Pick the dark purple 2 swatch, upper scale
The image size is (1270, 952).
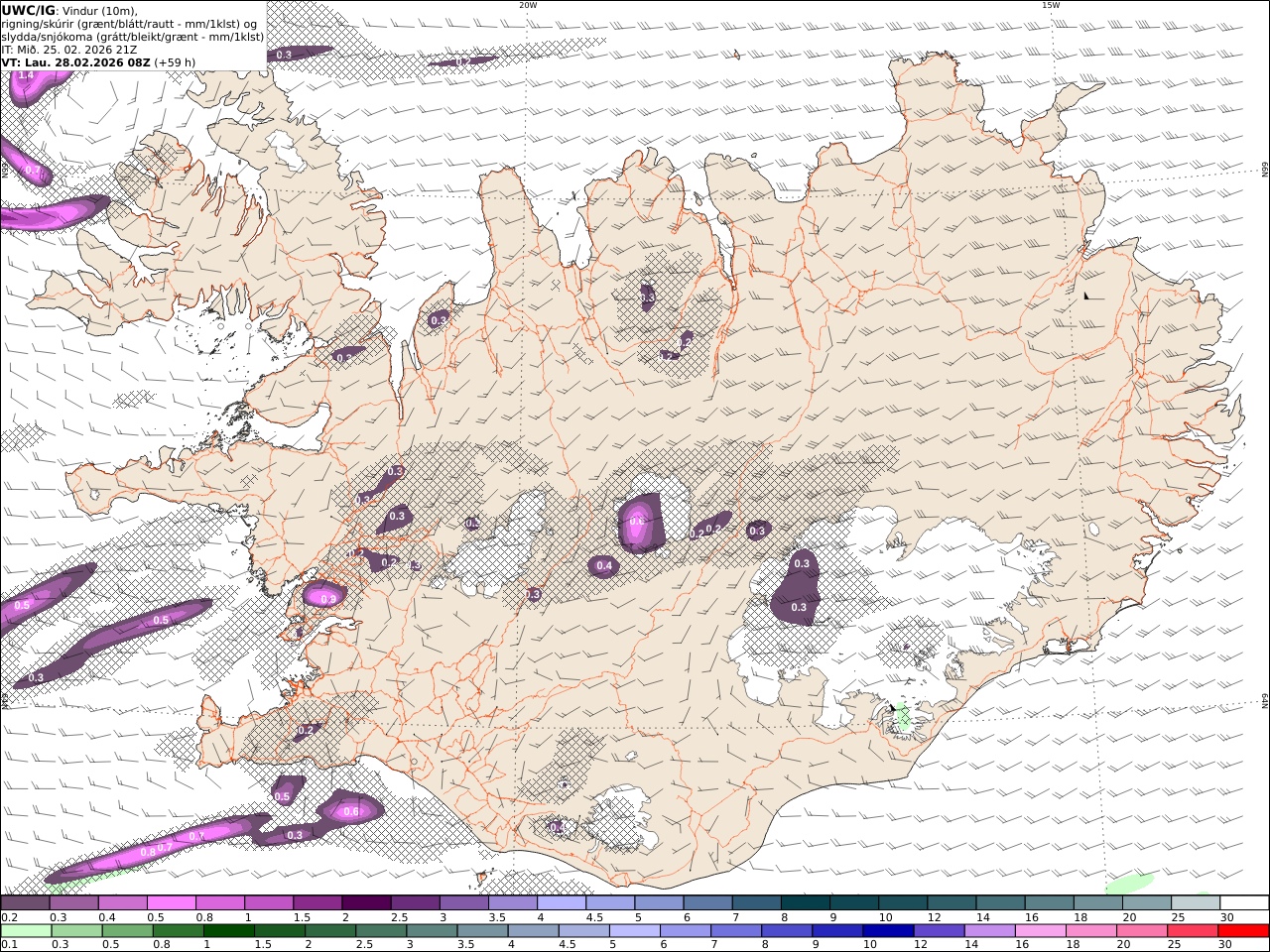click(x=366, y=902)
